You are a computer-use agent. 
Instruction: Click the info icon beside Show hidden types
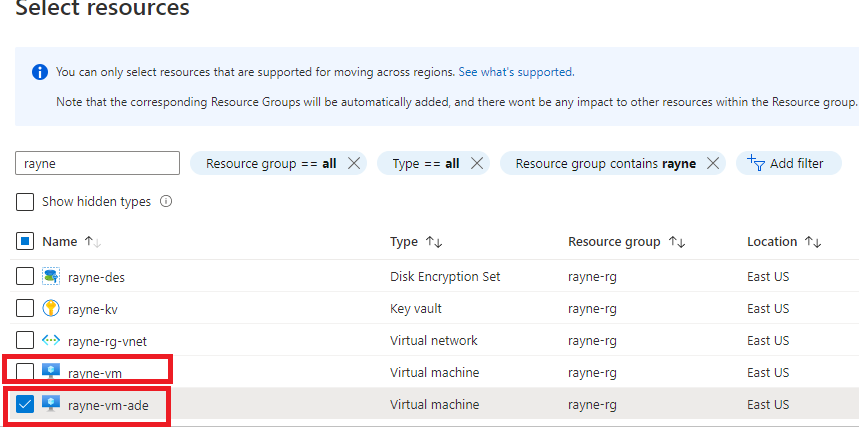pyautogui.click(x=166, y=202)
